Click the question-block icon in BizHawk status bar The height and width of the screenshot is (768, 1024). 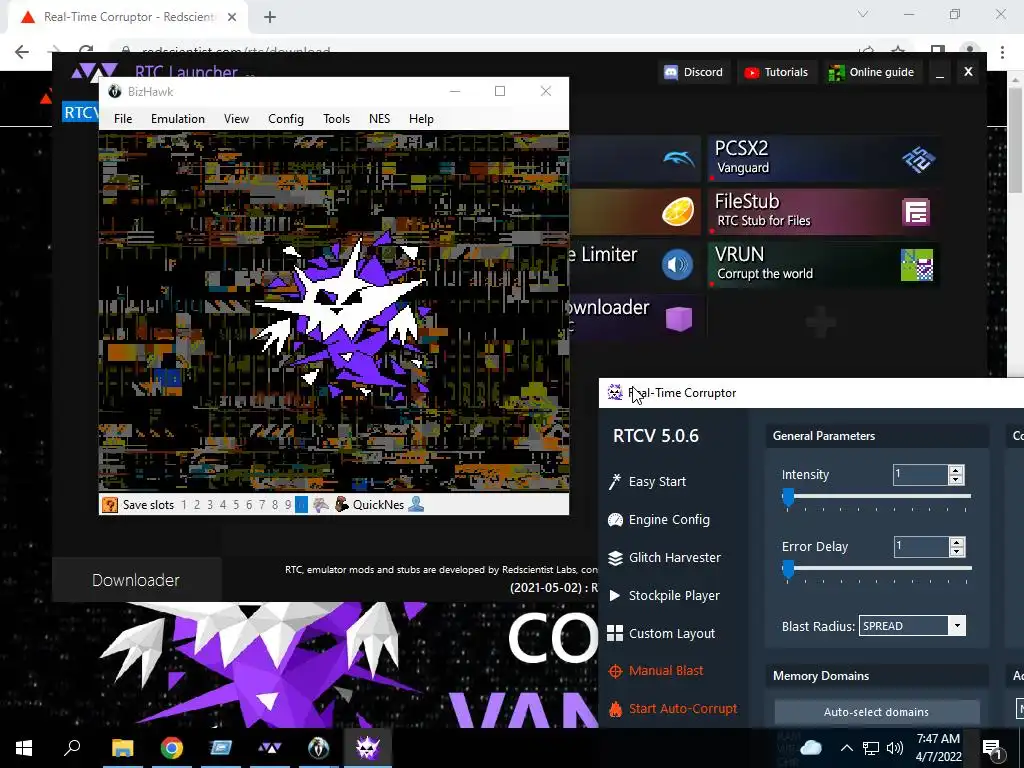coord(110,505)
